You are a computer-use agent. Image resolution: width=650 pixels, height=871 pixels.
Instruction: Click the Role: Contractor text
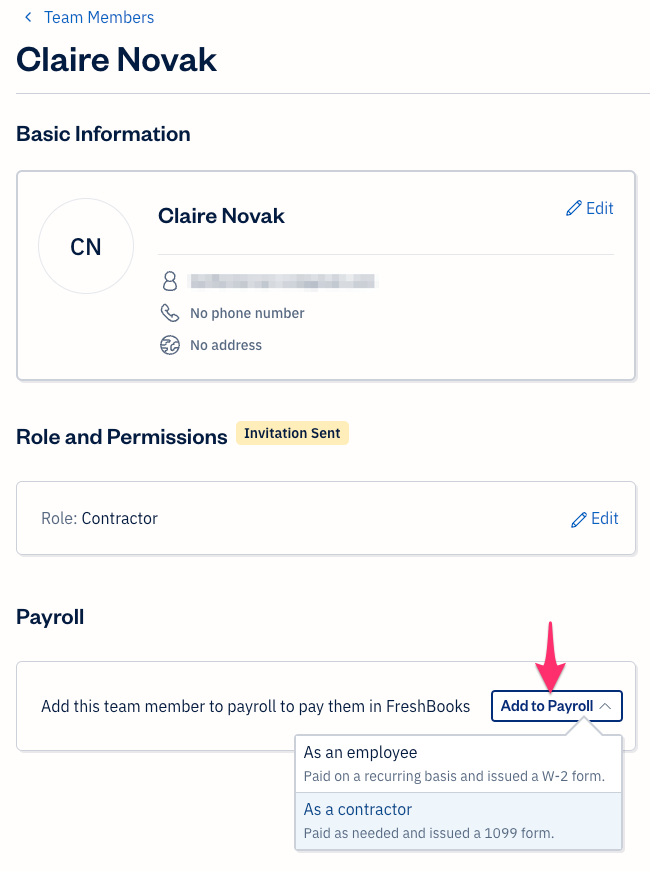coord(99,518)
